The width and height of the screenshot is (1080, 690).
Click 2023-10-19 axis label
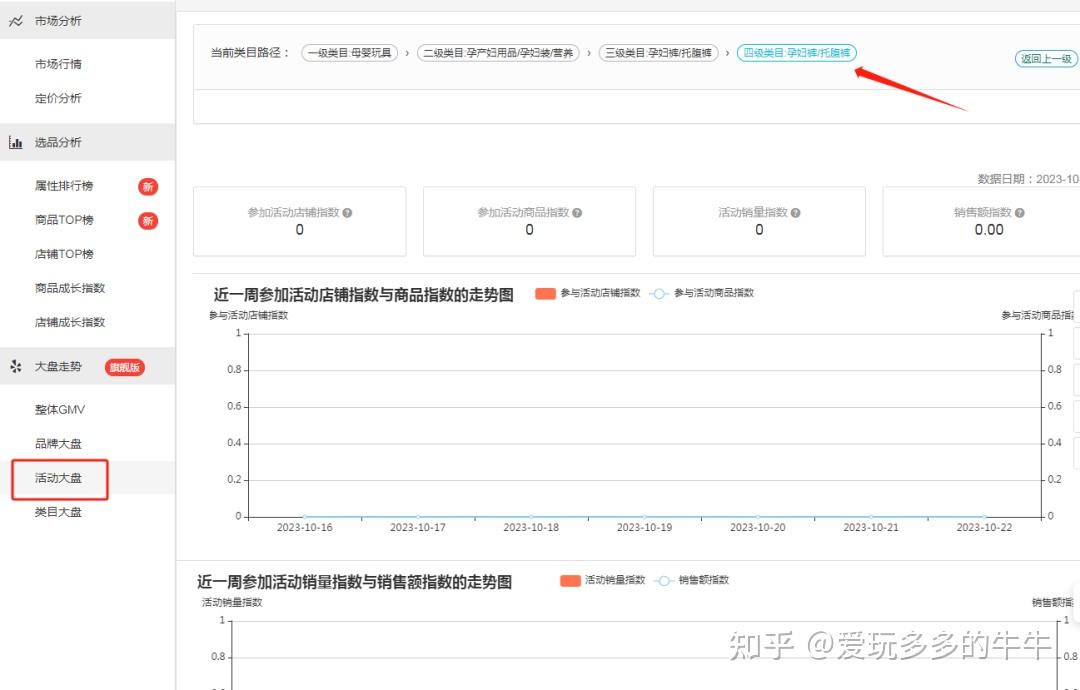click(x=644, y=527)
